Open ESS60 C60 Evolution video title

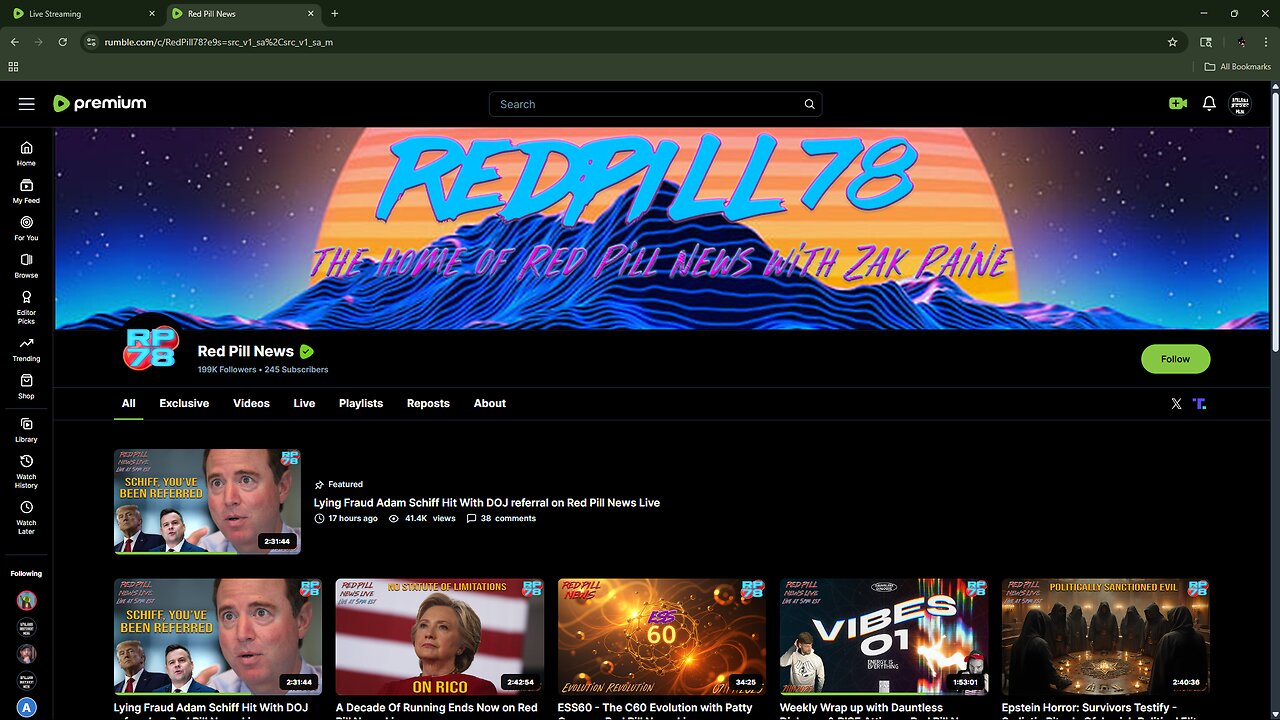[x=655, y=708]
